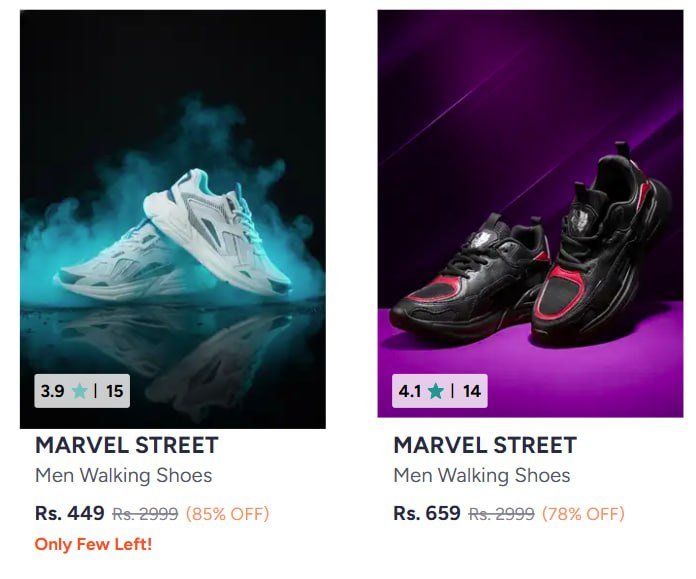The width and height of the screenshot is (696, 579).
Task: Click the 85% OFF discount label
Action: [227, 514]
